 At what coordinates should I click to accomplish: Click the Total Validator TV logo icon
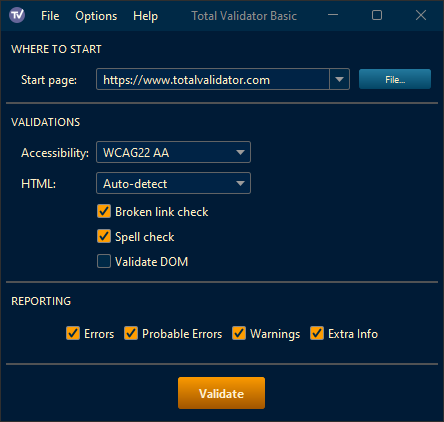(17, 15)
